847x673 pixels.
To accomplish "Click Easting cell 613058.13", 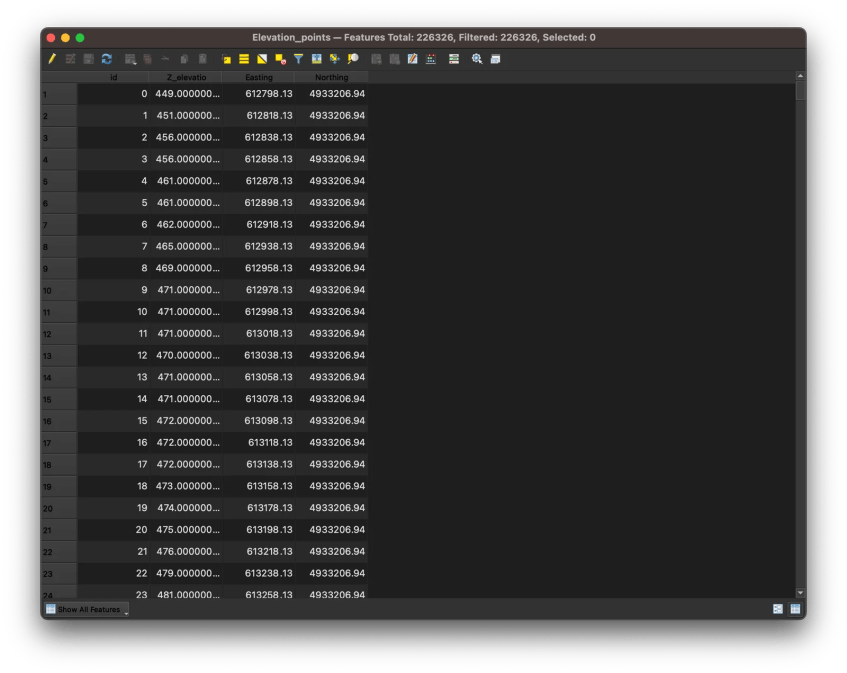I will (x=259, y=377).
